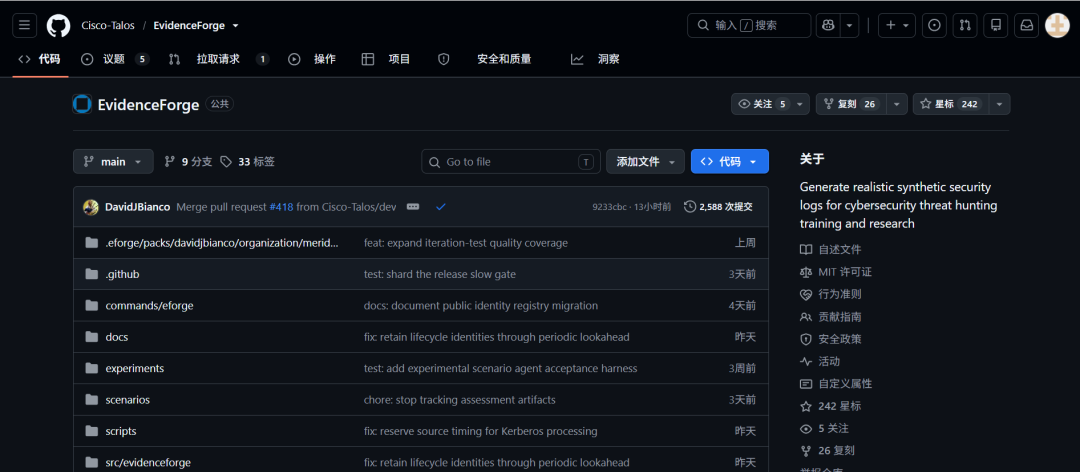Open the Security policy link

[830, 339]
